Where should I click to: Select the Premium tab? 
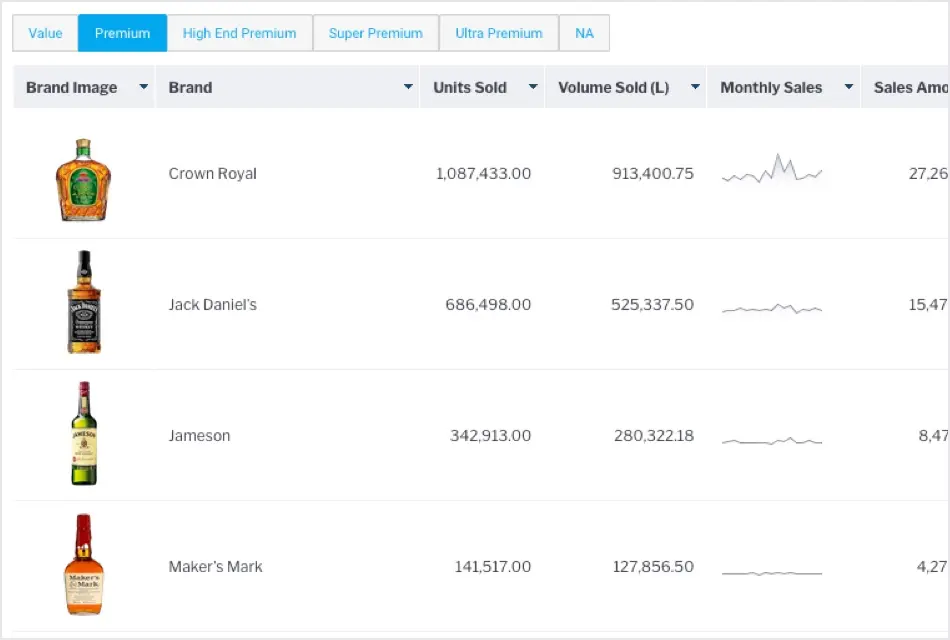pyautogui.click(x=122, y=33)
